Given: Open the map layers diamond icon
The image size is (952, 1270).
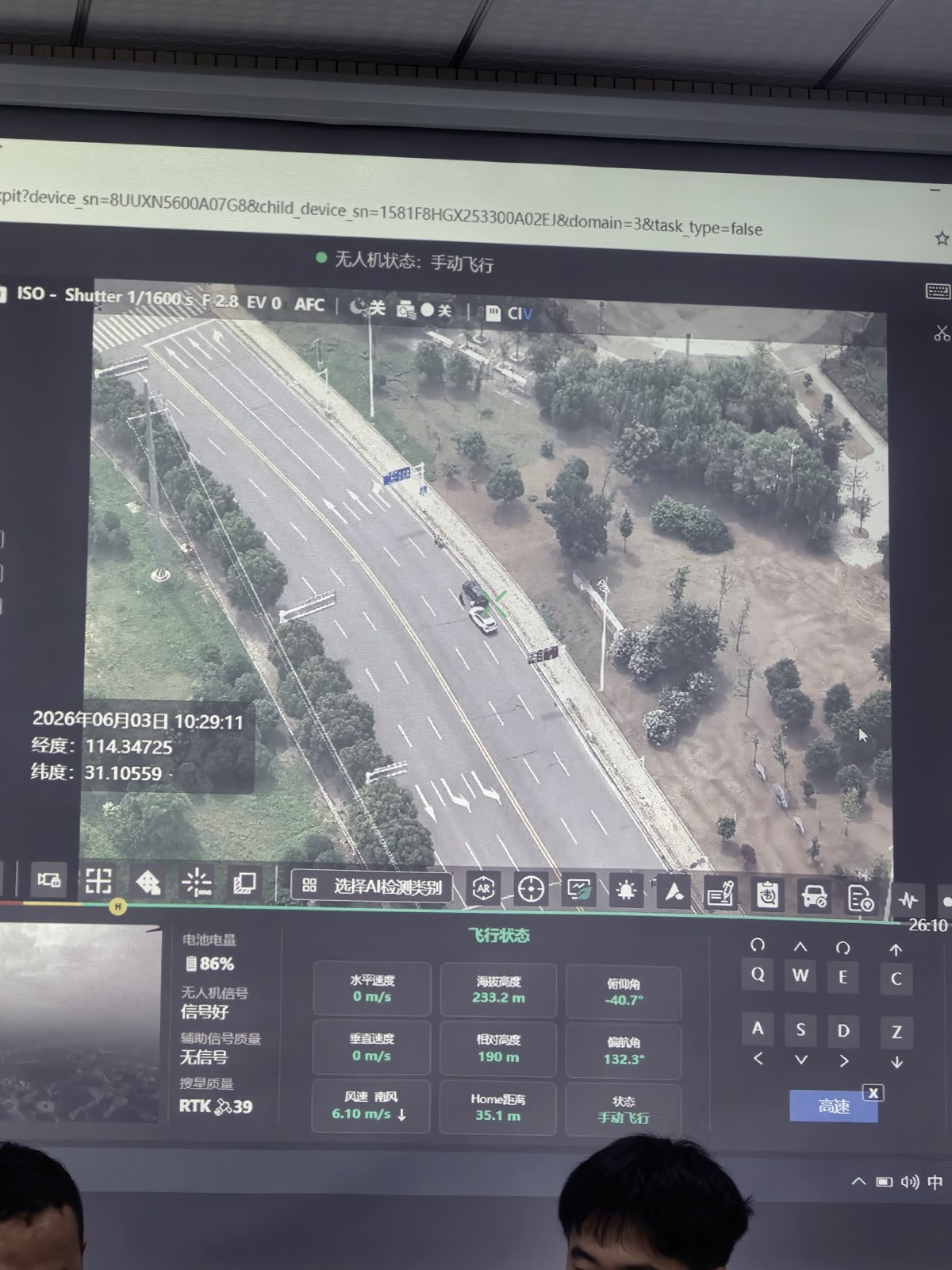Looking at the screenshot, I should click(x=148, y=882).
